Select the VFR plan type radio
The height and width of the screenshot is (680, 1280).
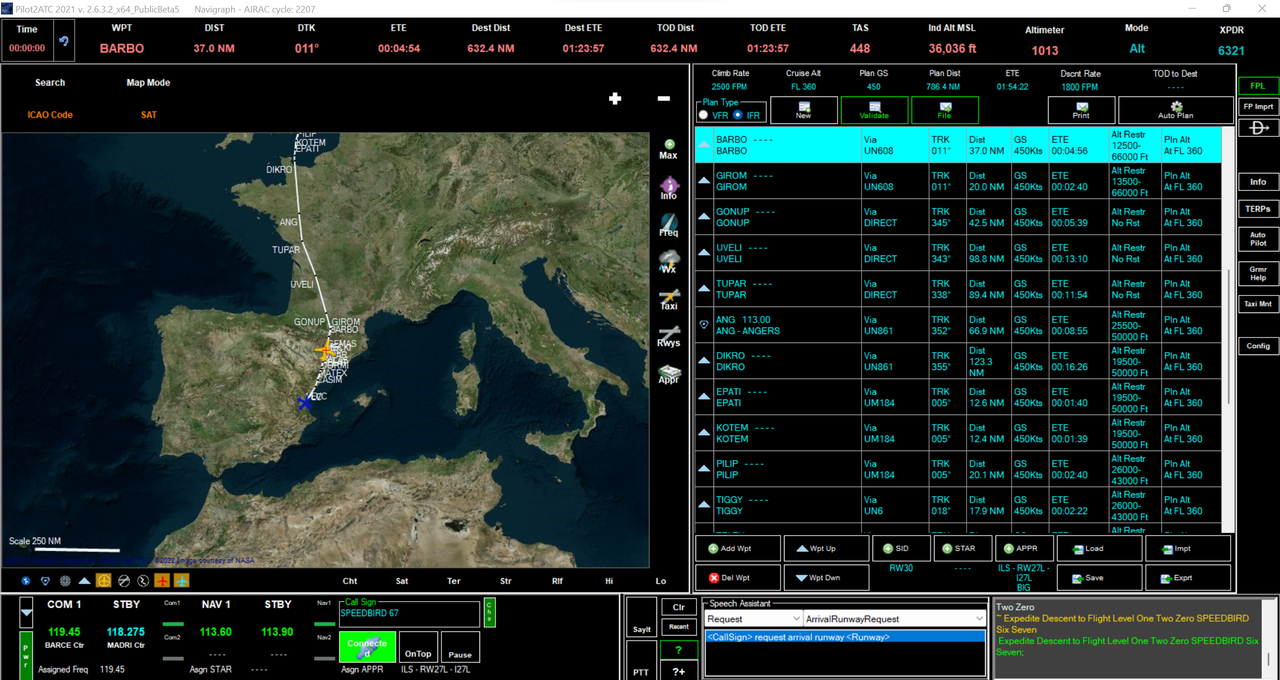click(x=704, y=115)
